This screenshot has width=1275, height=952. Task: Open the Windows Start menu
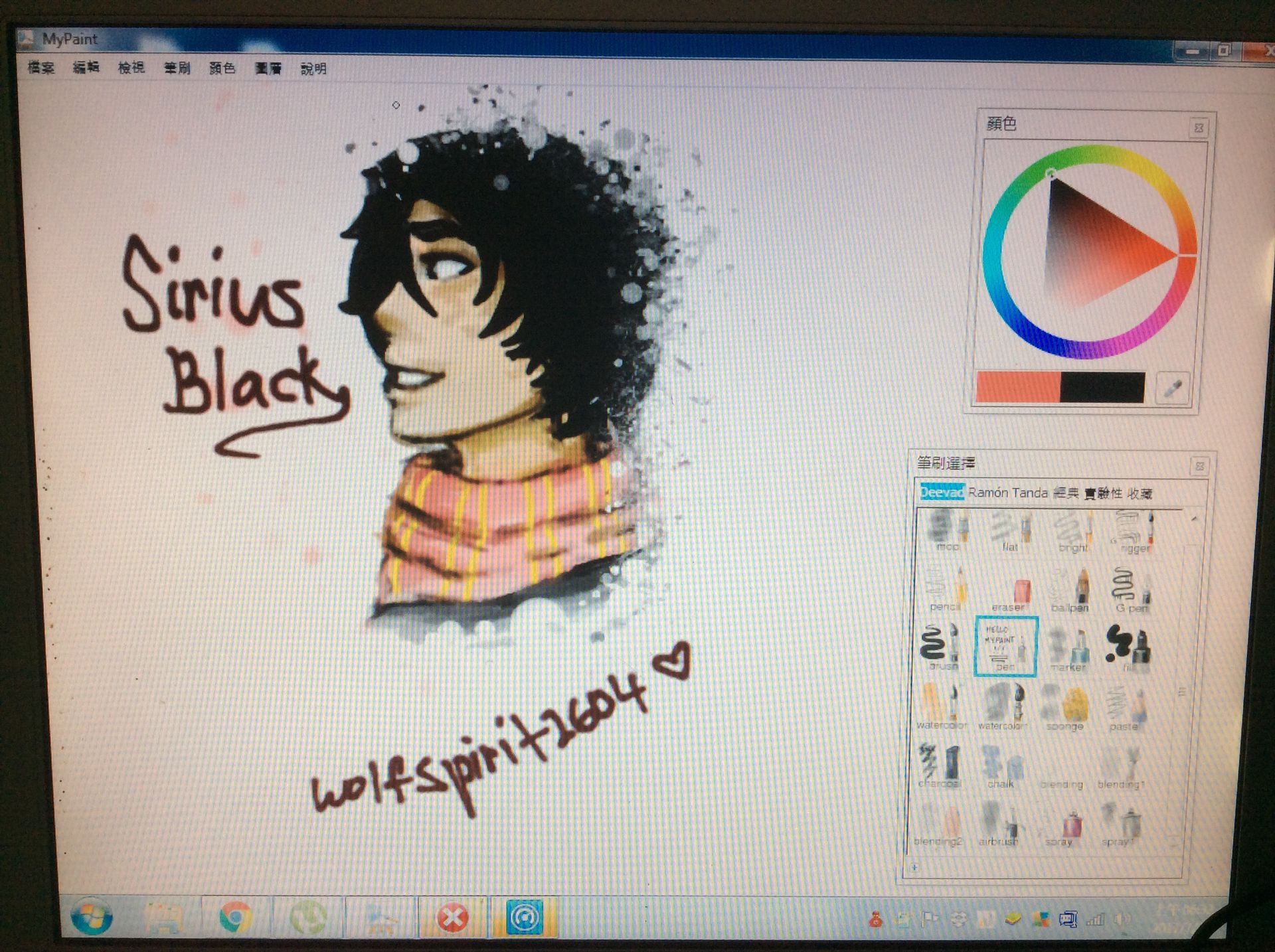pyautogui.click(x=92, y=917)
